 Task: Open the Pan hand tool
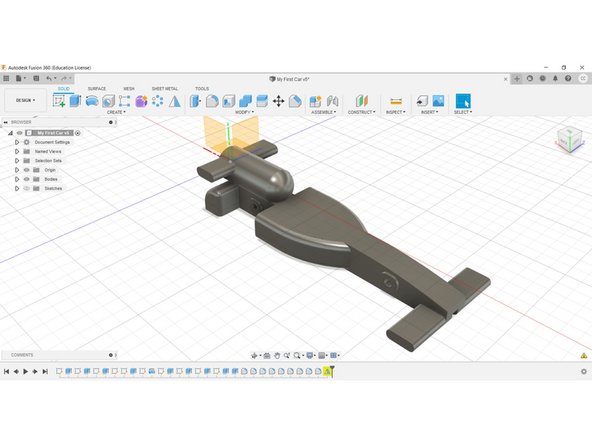[x=277, y=355]
